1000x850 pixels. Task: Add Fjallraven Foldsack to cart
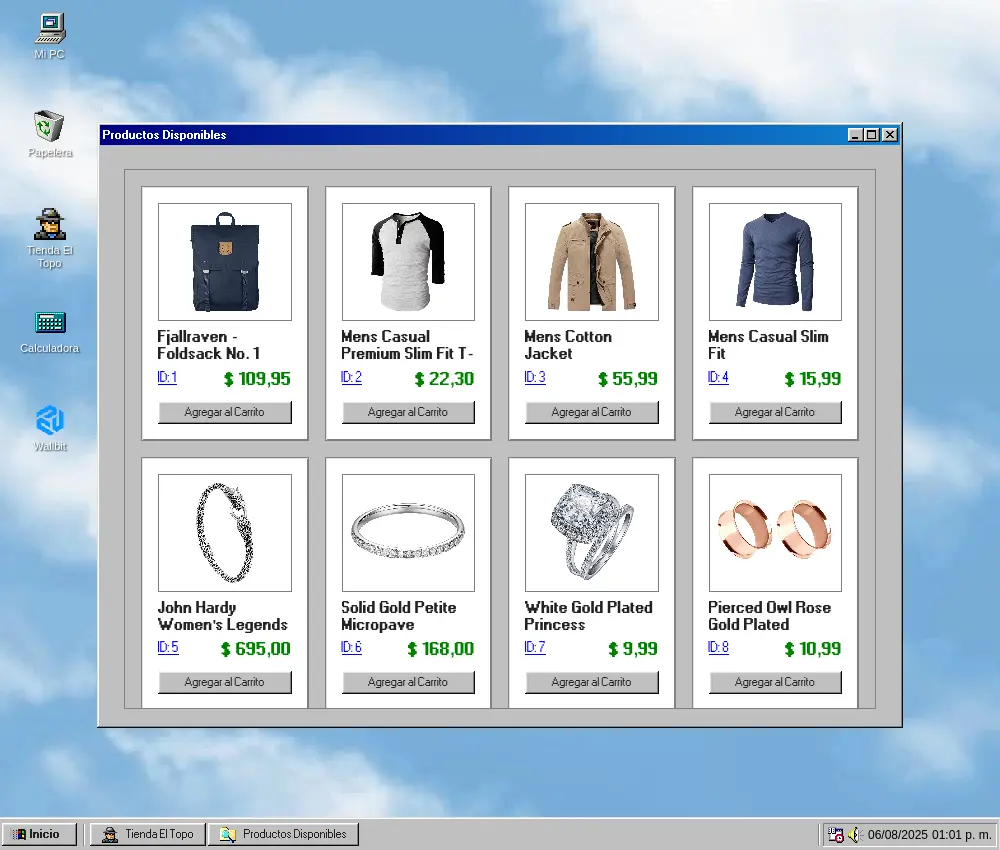coord(224,412)
